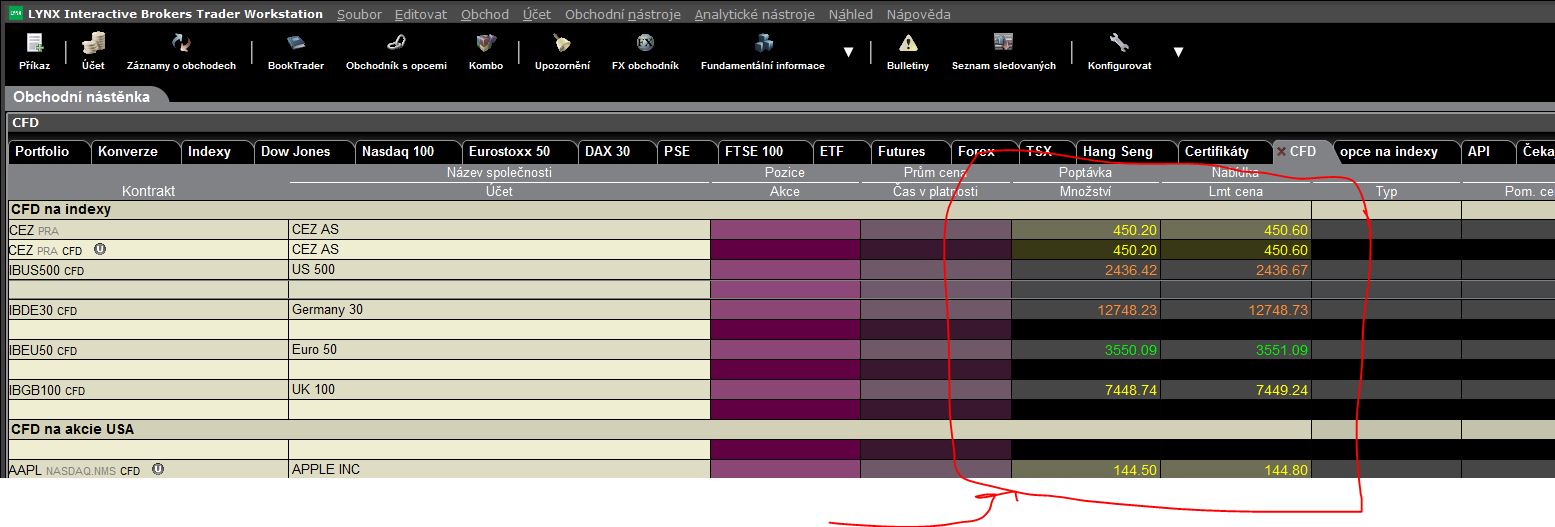Open the Nápověda help menu

coord(918,14)
